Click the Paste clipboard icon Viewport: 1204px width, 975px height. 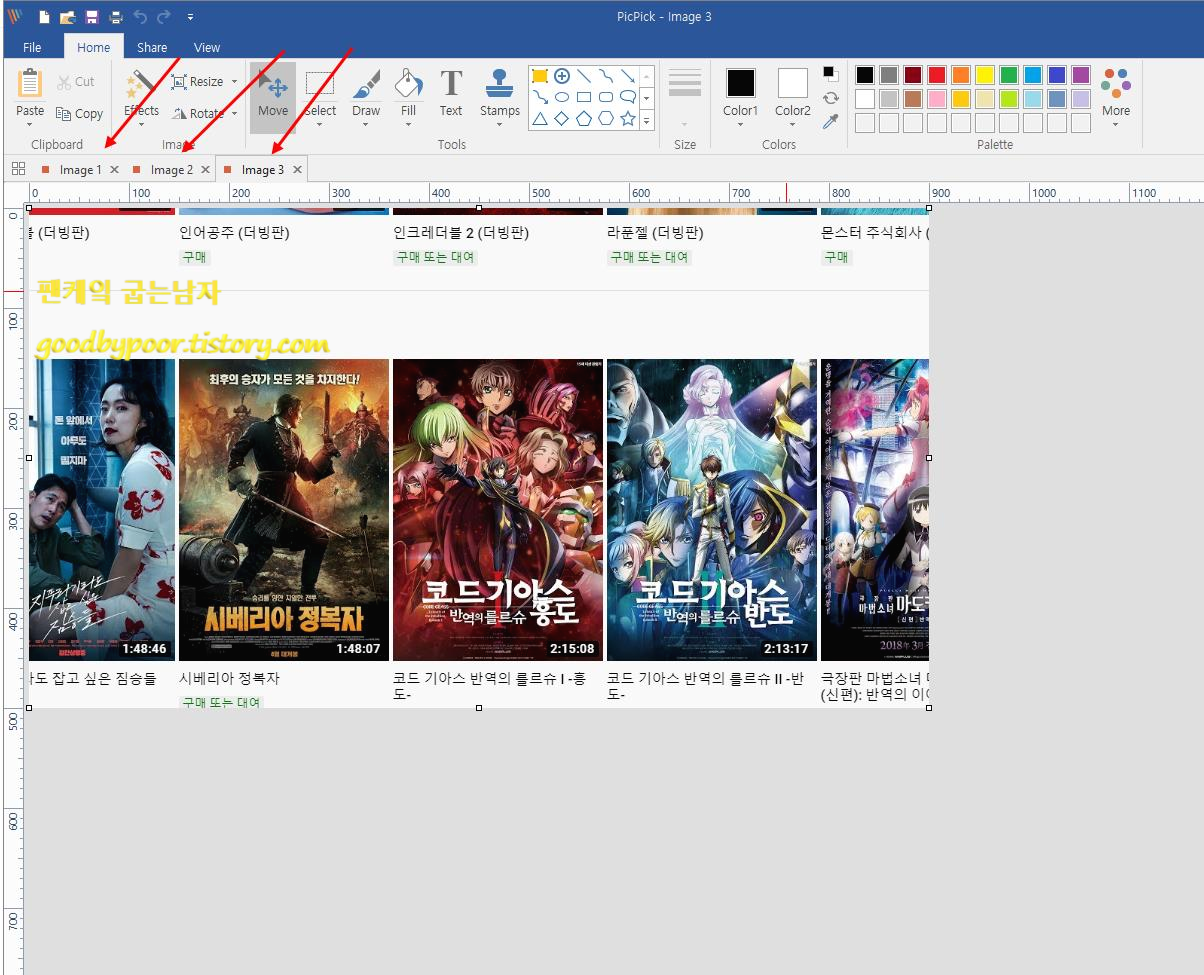[30, 84]
